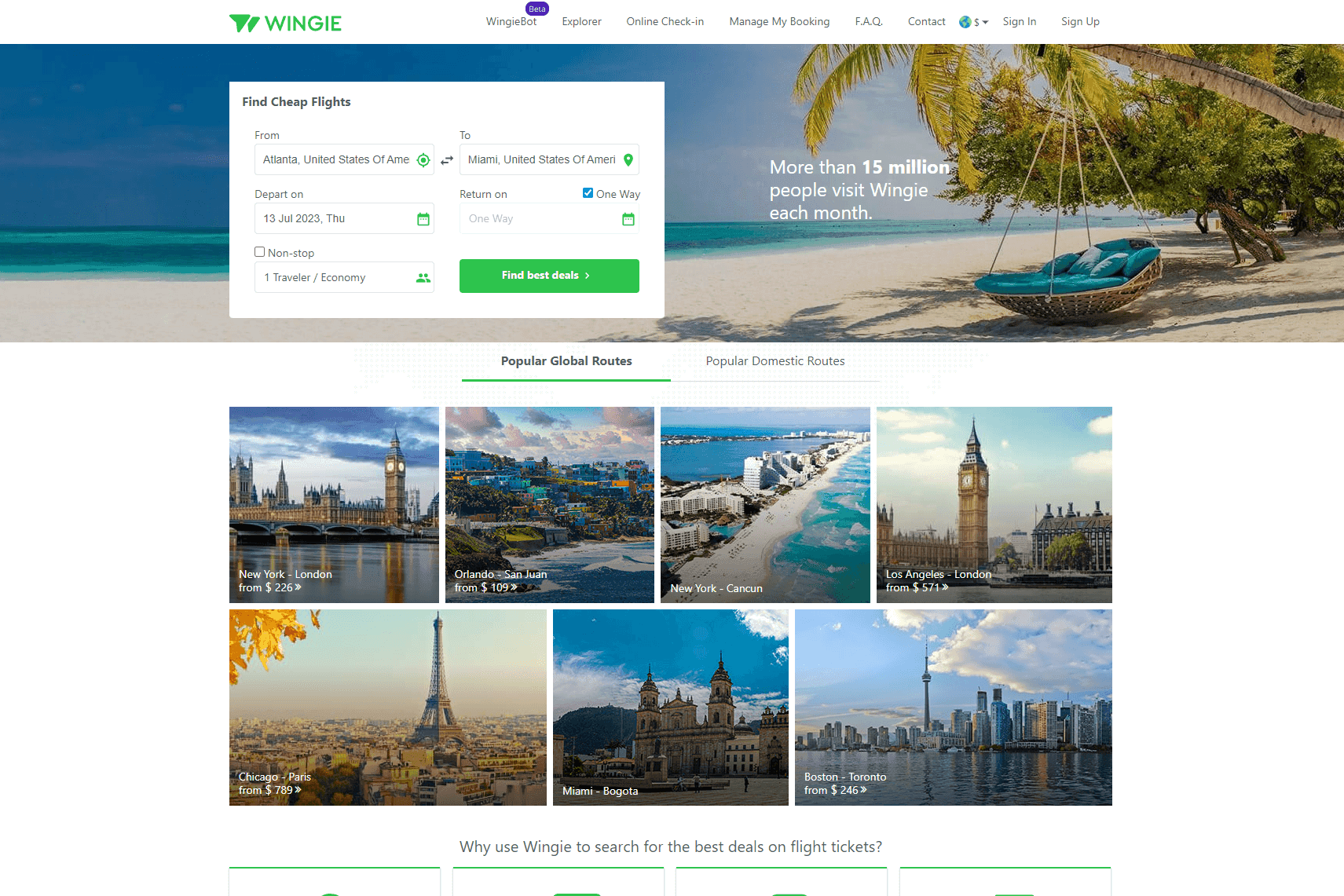Switch to Popular Domestic Routes tab
1344x896 pixels.
click(775, 361)
